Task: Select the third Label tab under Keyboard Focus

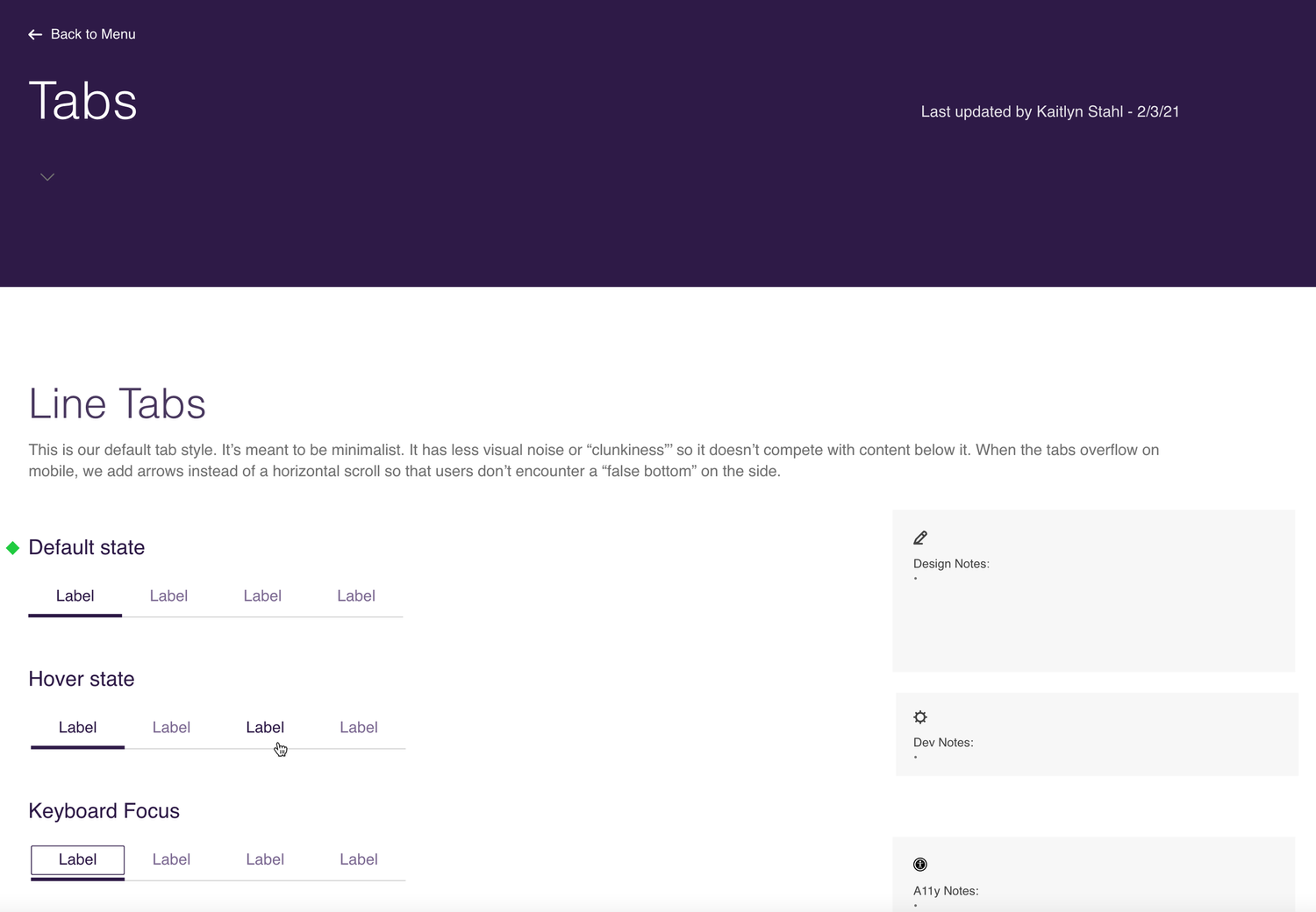Action: [x=265, y=860]
